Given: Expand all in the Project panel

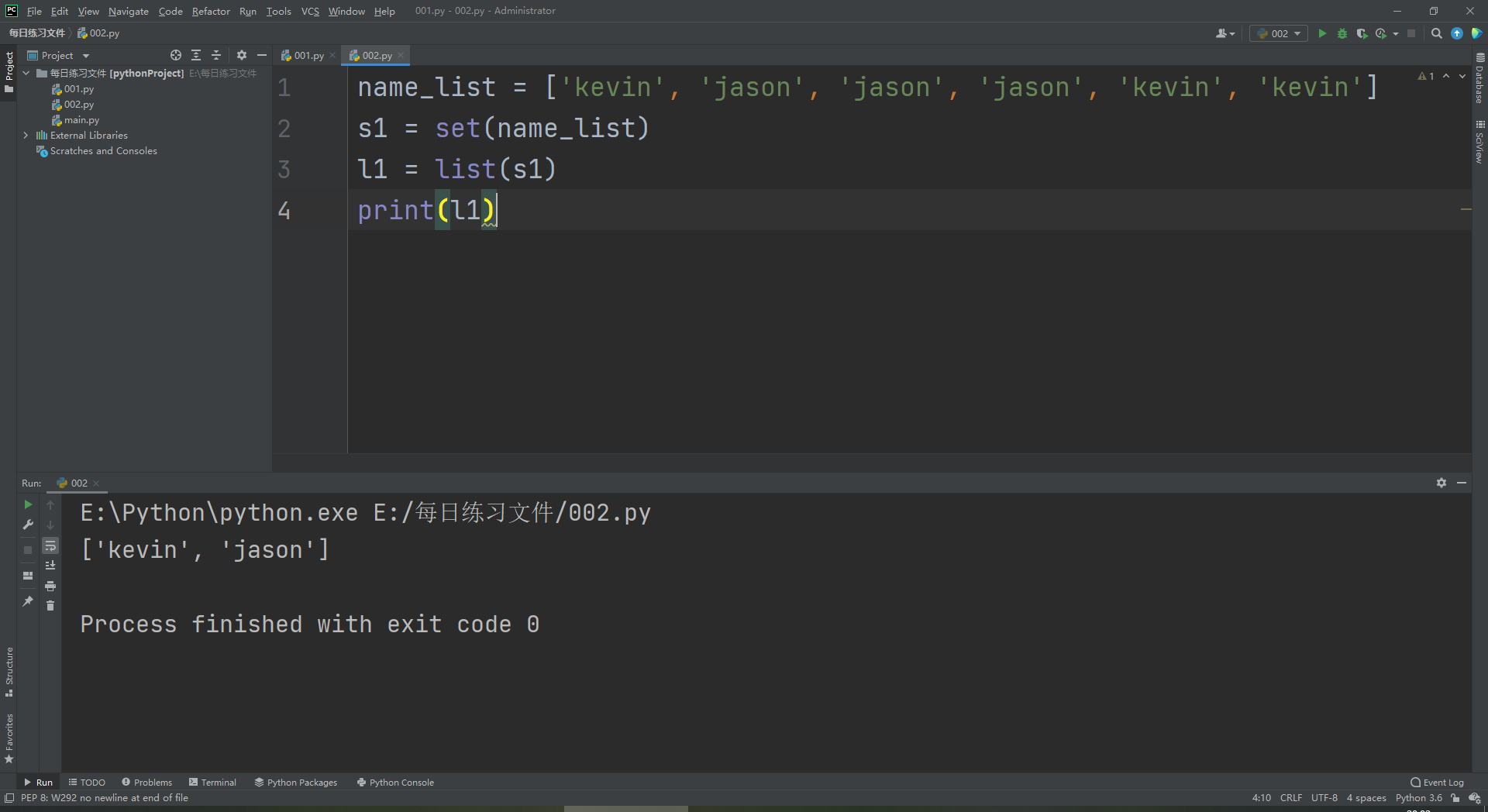Looking at the screenshot, I should tap(196, 55).
